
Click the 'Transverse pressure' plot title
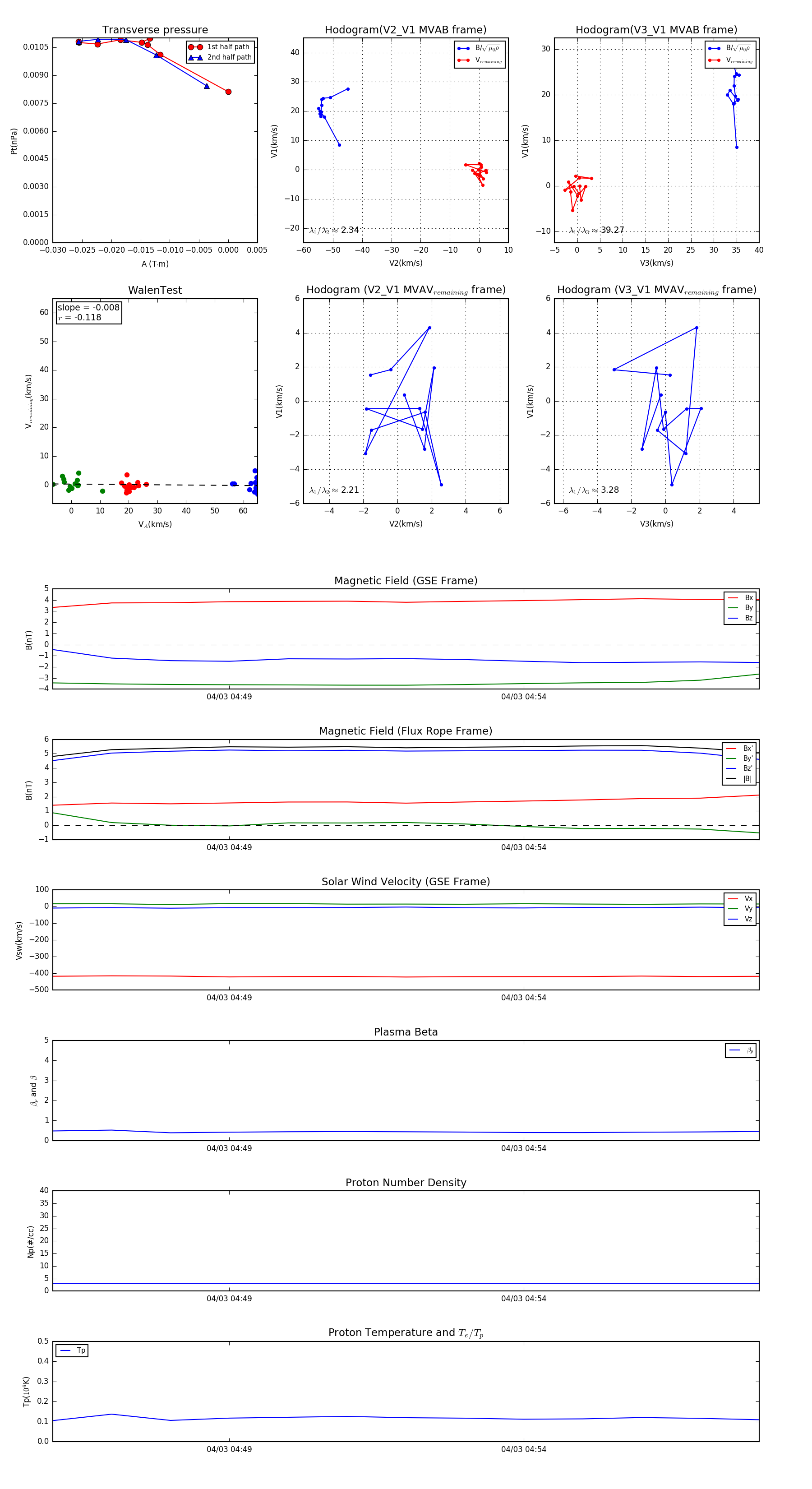pos(155,30)
